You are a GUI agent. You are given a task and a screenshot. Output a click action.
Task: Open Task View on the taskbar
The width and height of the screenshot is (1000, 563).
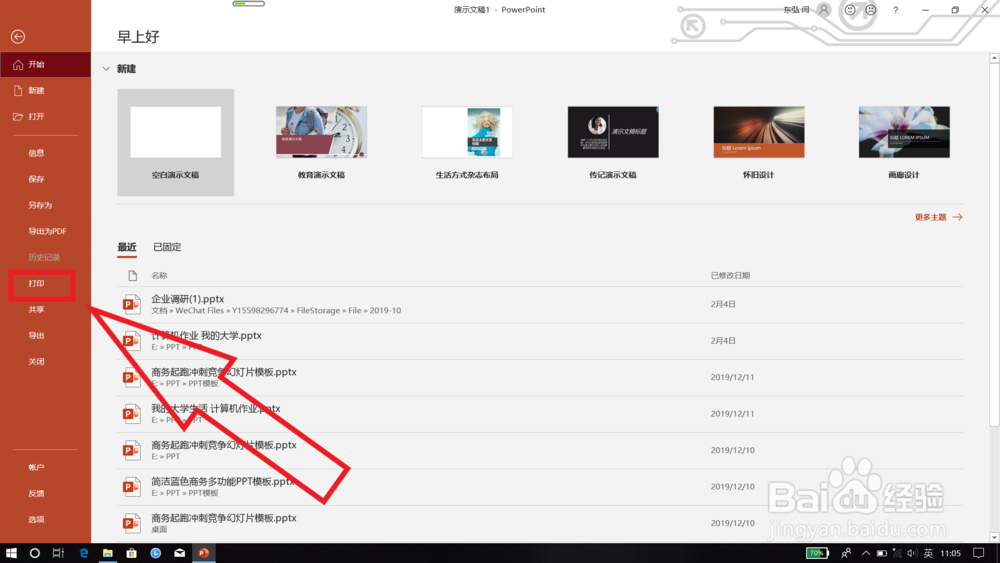coord(58,553)
